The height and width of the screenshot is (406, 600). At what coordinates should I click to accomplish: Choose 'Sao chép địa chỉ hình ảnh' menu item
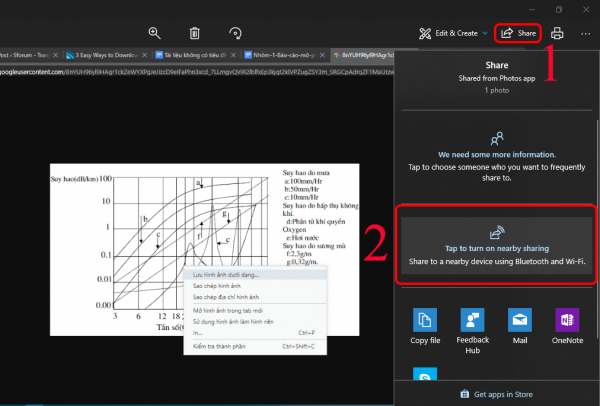pos(255,297)
